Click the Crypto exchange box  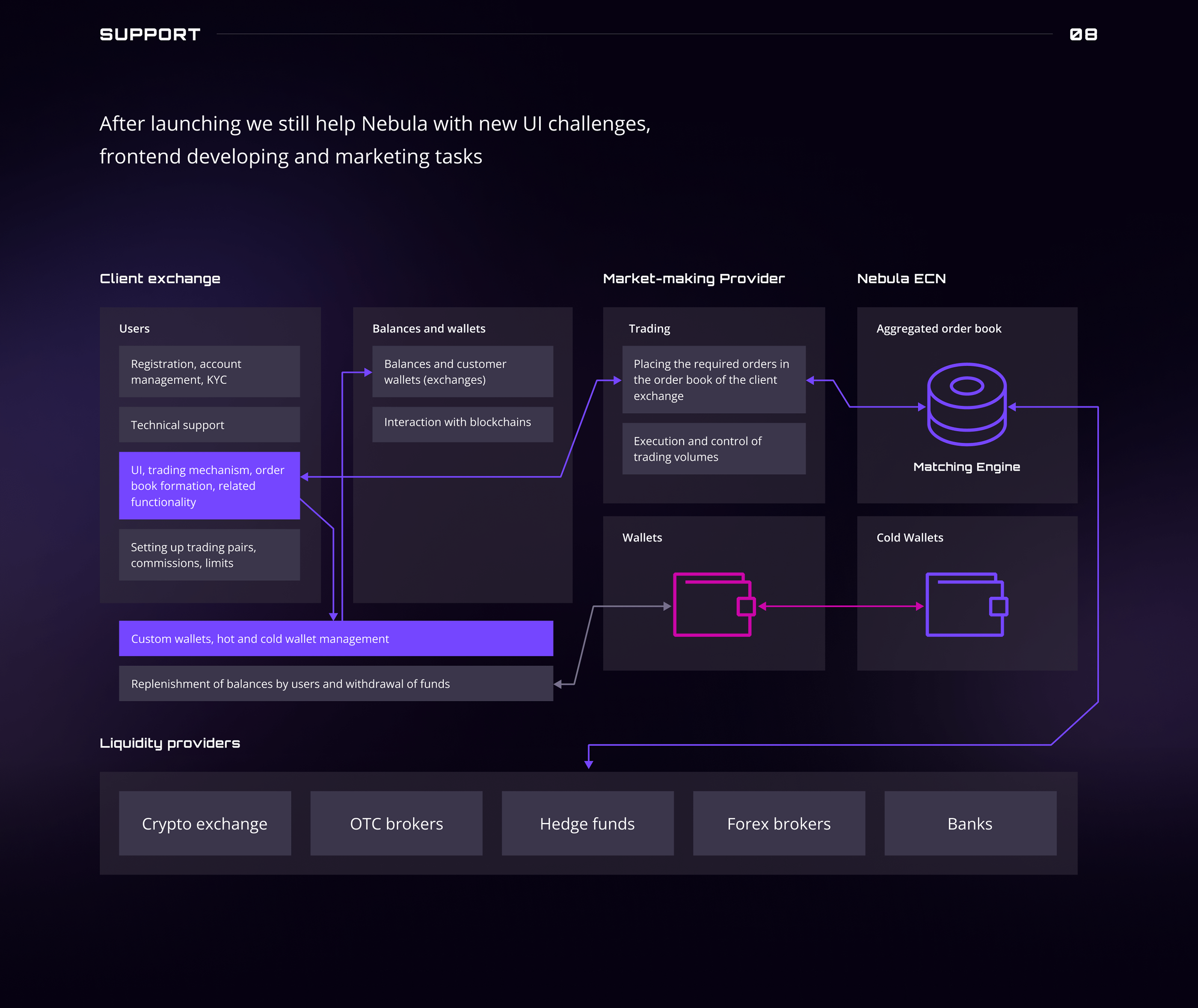205,823
